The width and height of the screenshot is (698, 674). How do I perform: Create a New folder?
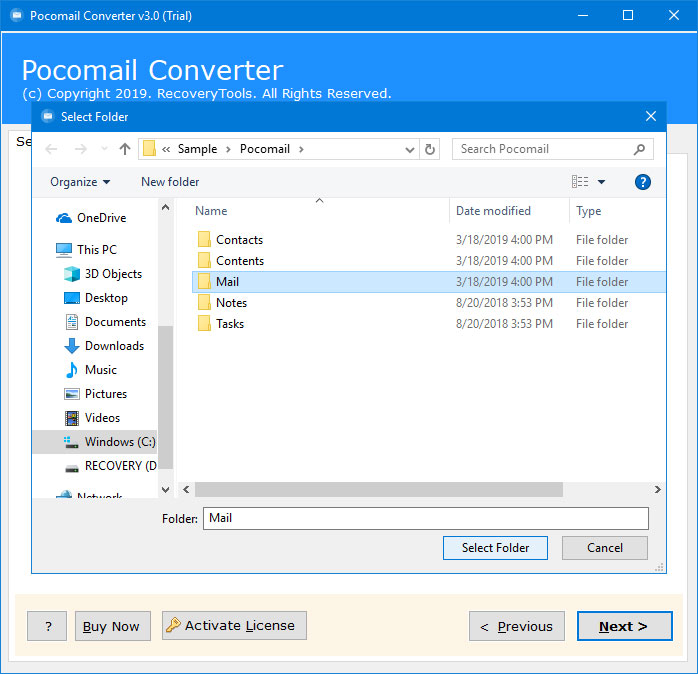coord(170,182)
